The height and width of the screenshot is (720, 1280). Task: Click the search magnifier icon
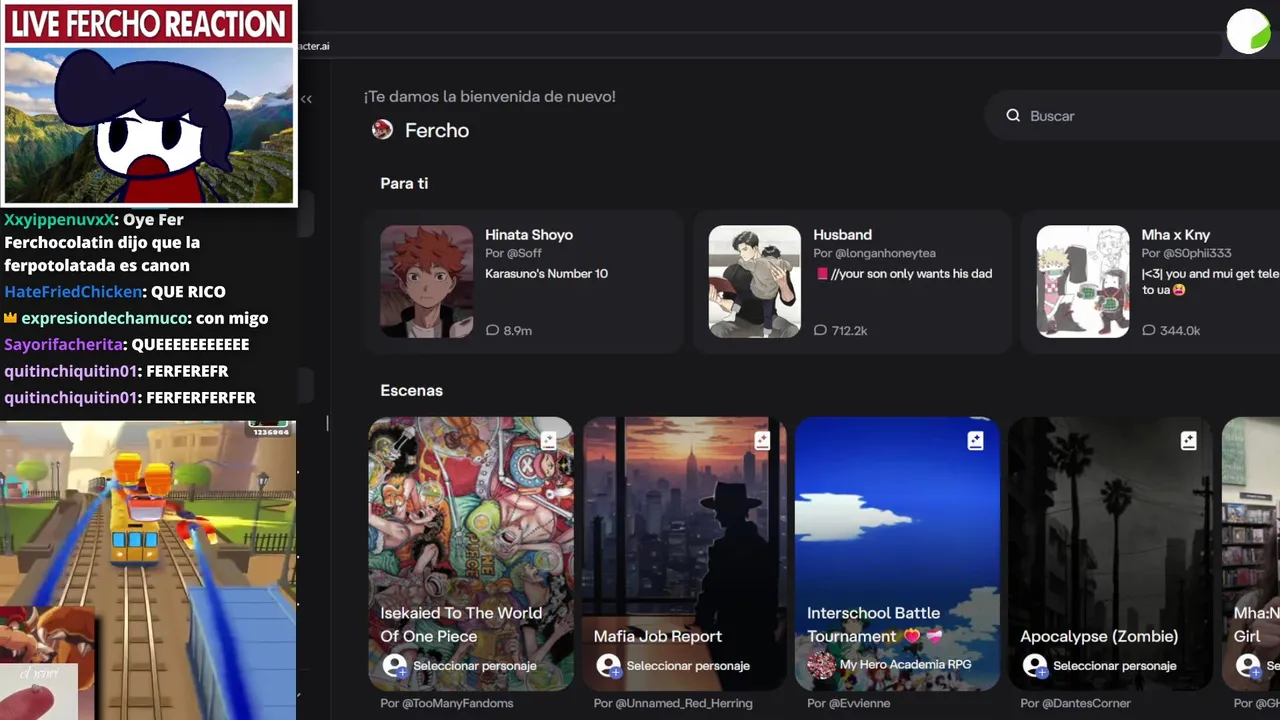click(1013, 116)
